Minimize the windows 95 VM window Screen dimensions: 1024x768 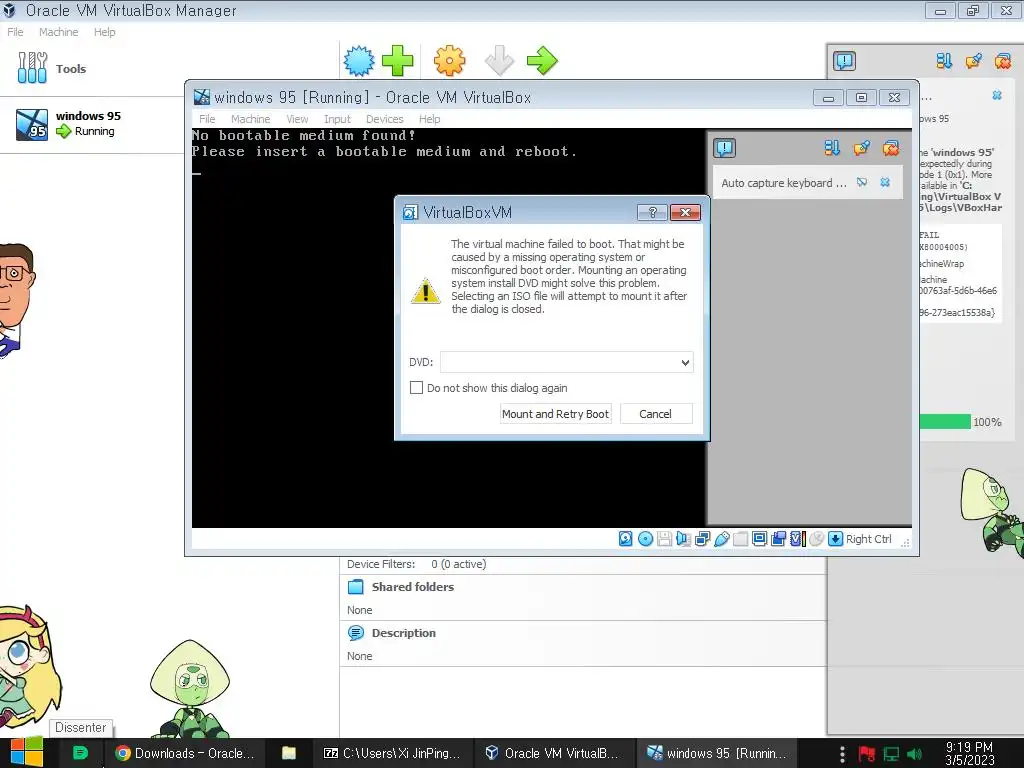pyautogui.click(x=828, y=98)
